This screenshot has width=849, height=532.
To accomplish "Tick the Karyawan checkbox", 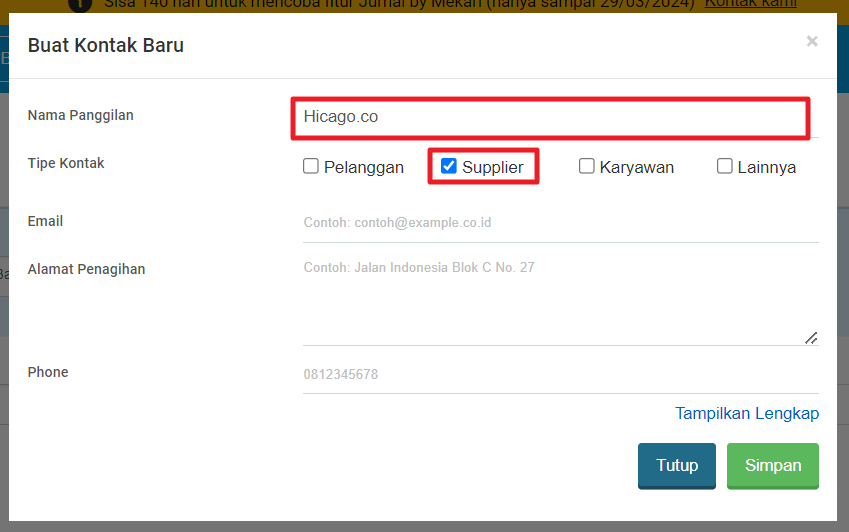I will click(x=587, y=167).
